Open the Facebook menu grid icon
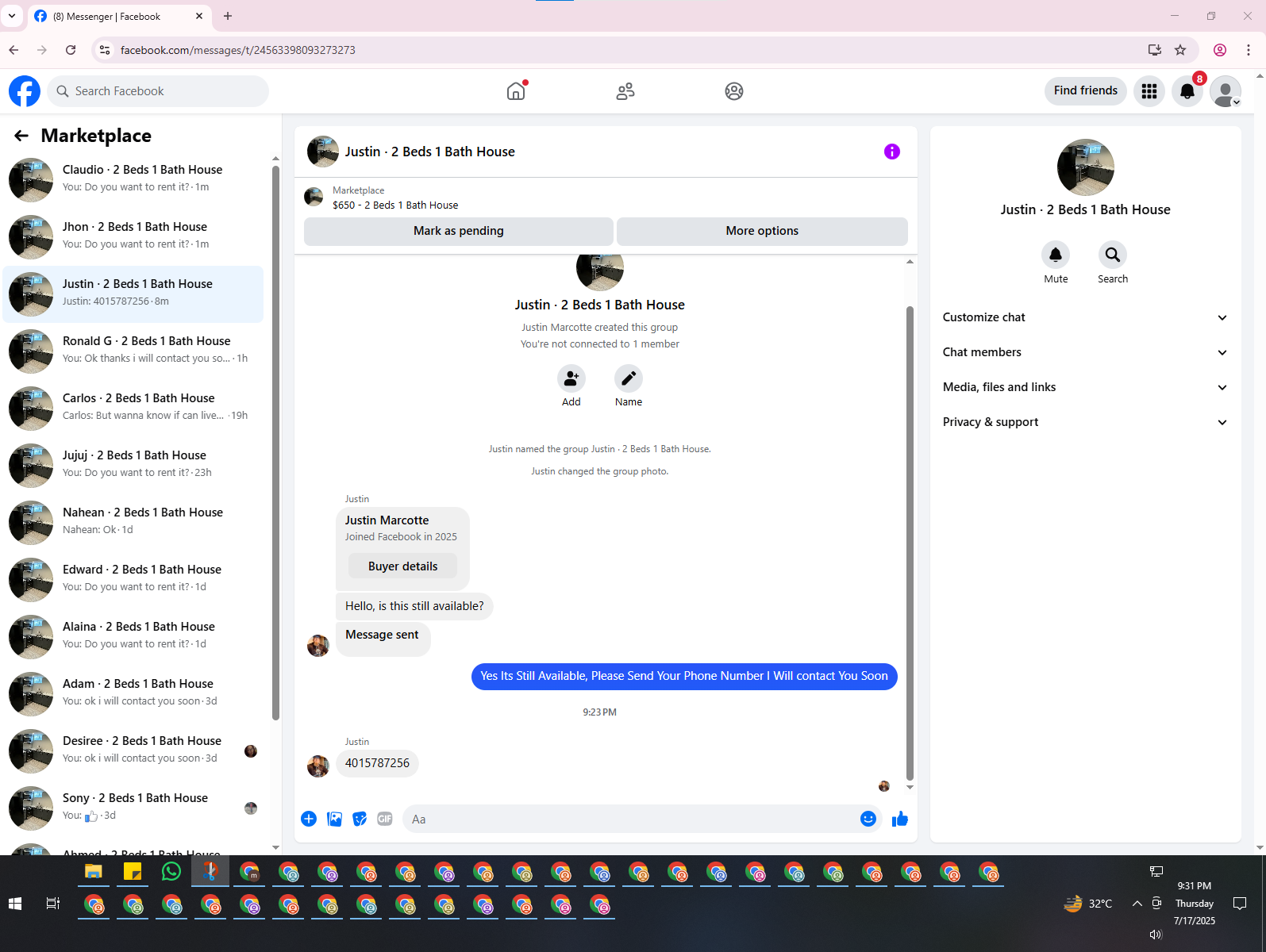The width and height of the screenshot is (1266, 952). click(x=1149, y=91)
